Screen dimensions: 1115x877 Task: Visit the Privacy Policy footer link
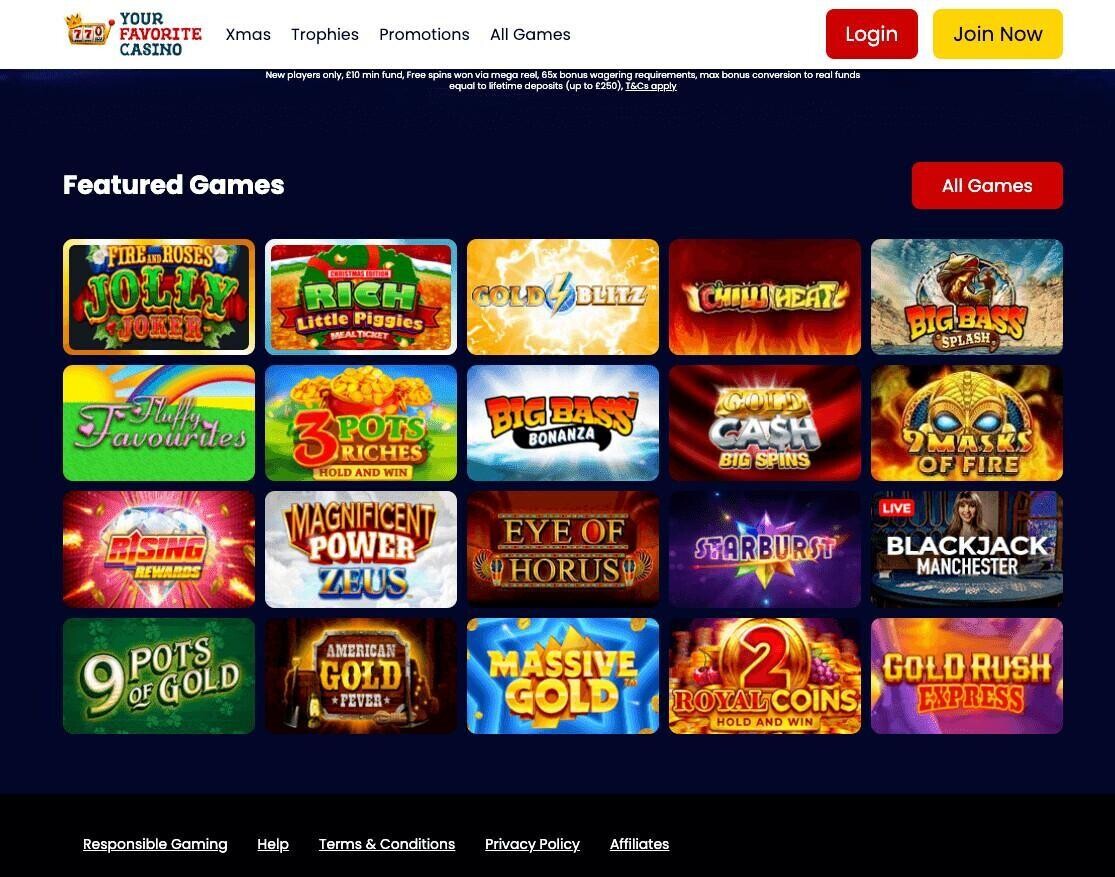pos(532,844)
